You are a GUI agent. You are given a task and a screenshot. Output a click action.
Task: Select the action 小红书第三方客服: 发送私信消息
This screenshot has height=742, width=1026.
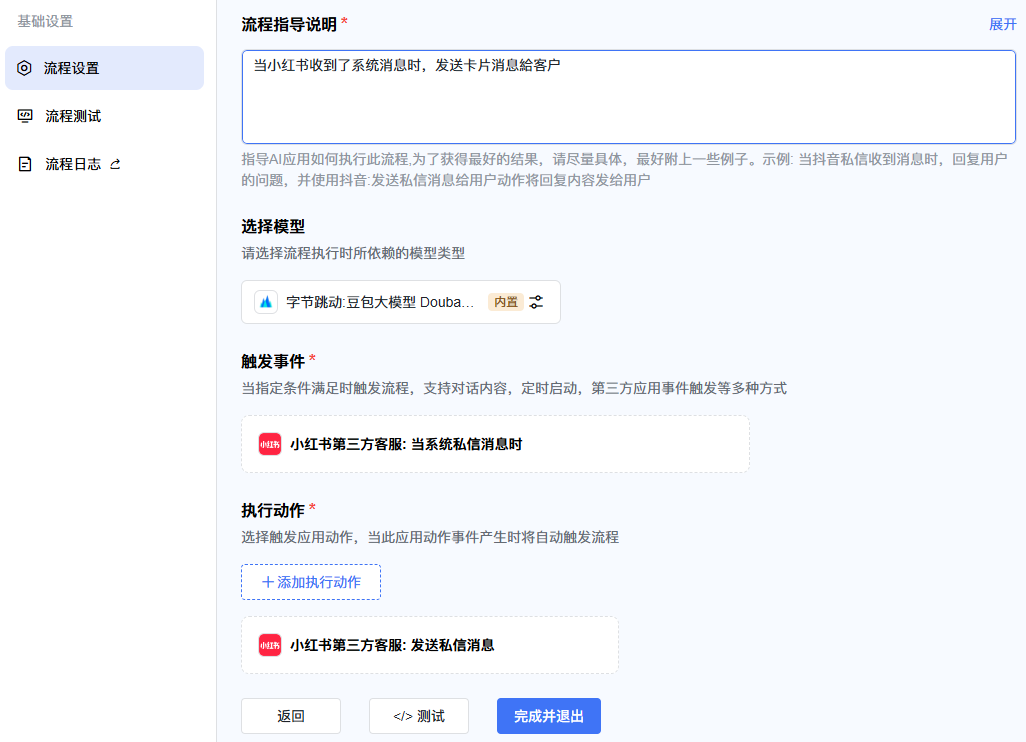pyautogui.click(x=430, y=645)
